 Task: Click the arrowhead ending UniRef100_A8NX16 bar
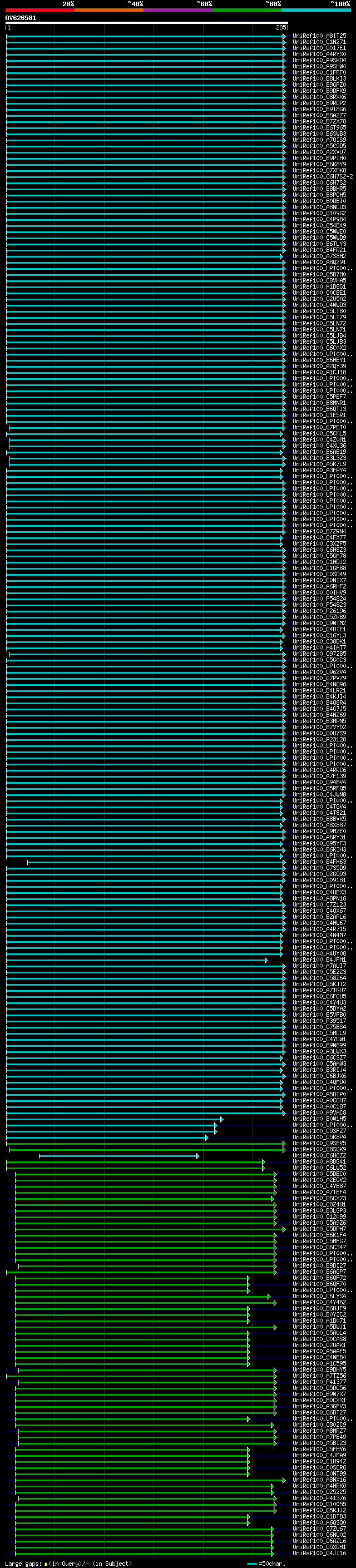tap(284, 1480)
